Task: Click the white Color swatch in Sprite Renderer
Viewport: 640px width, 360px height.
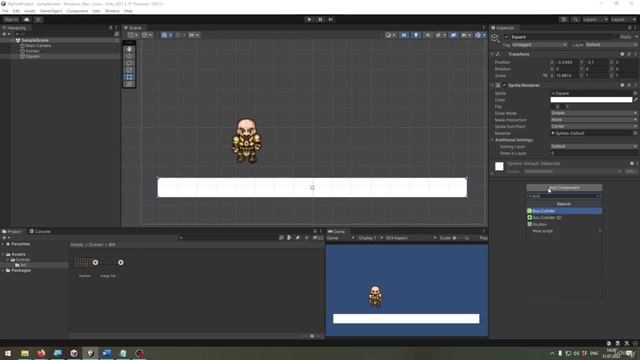Action: [591, 100]
